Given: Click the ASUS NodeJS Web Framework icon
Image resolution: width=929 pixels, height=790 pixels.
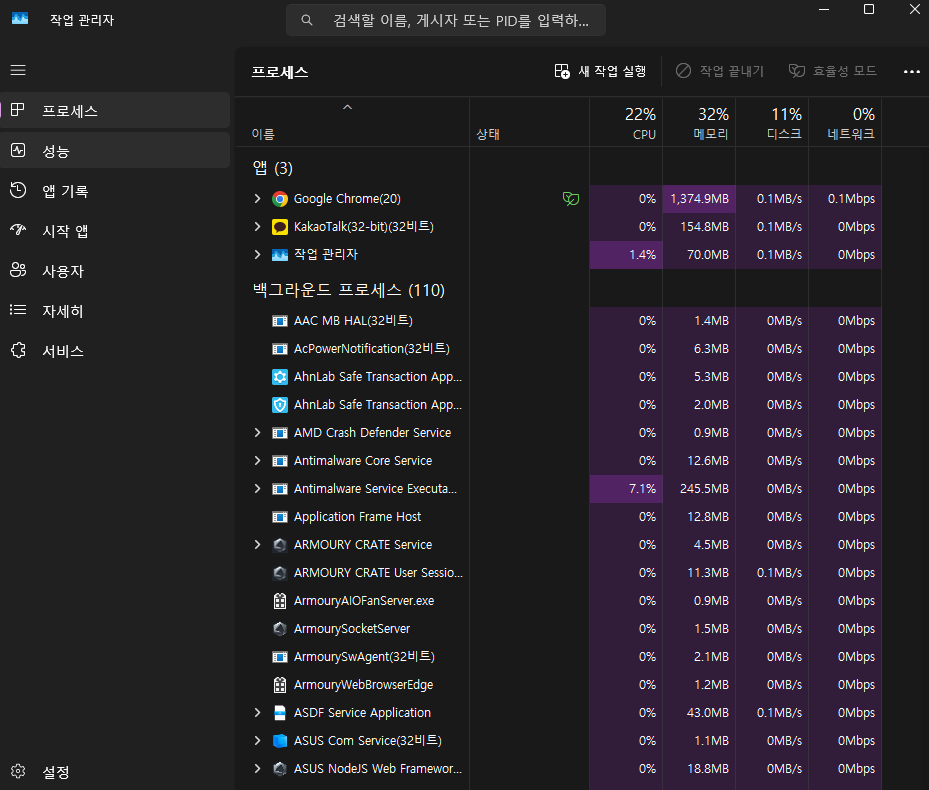Looking at the screenshot, I should pyautogui.click(x=280, y=769).
